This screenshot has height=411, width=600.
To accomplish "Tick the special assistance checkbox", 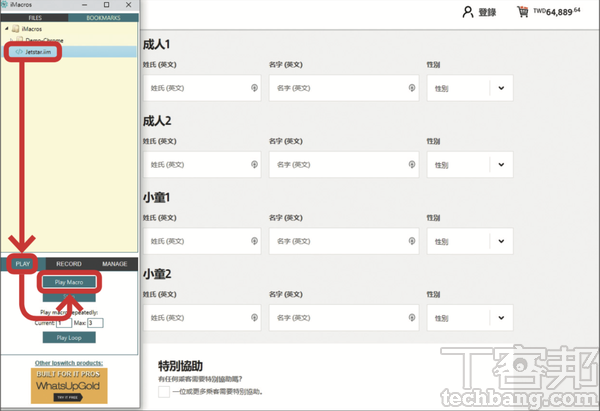I will click(x=164, y=391).
